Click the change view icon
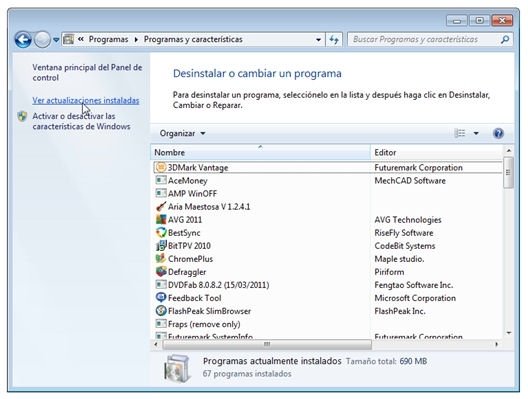 460,133
